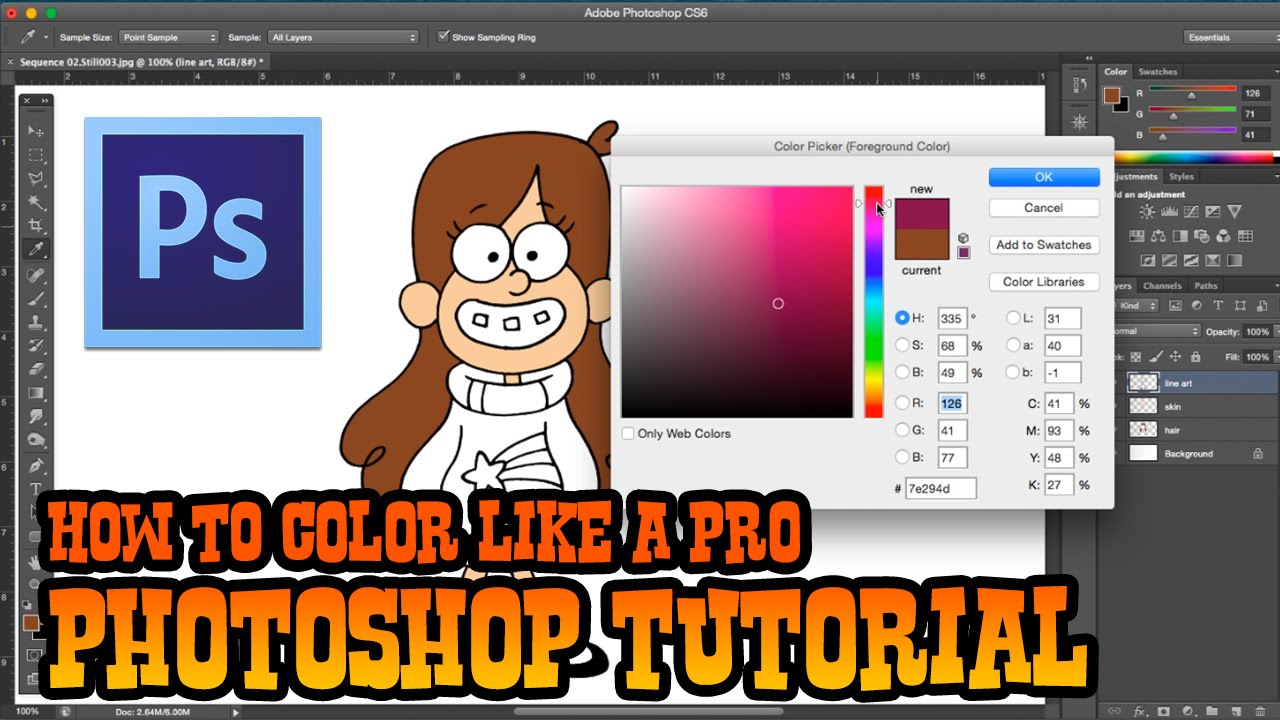The image size is (1280, 720).
Task: Lock layer position icon
Action: 1175,356
